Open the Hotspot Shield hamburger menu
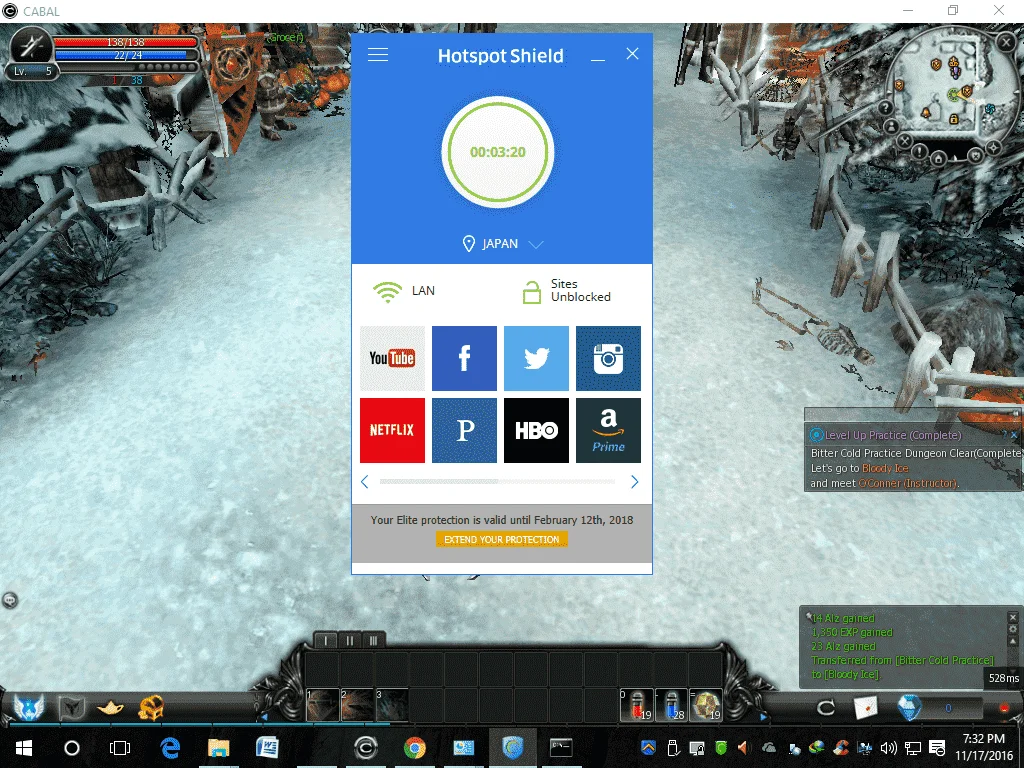Viewport: 1024px width, 768px height. point(377,55)
